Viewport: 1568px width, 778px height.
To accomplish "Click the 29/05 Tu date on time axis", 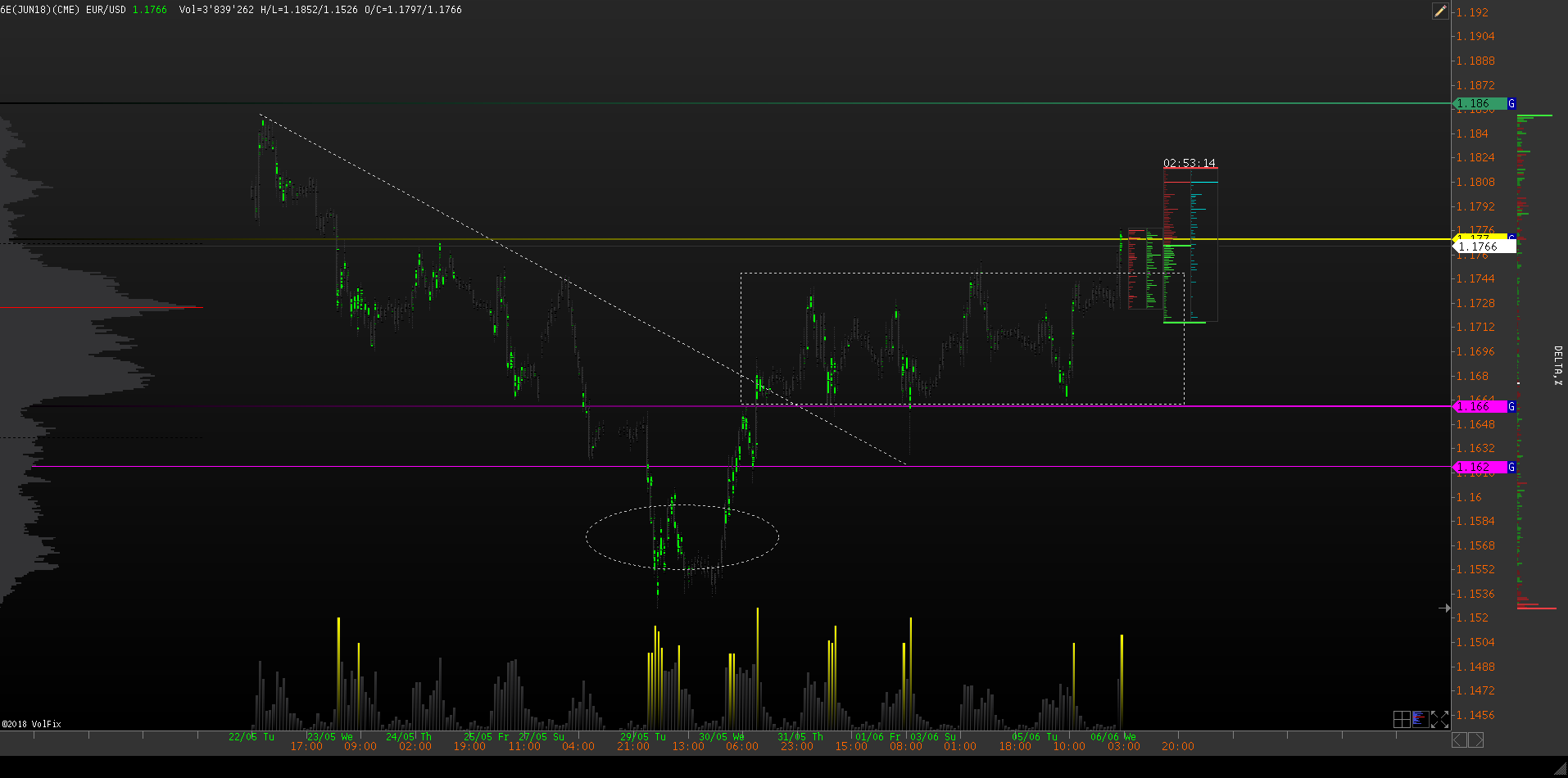I will 642,736.
